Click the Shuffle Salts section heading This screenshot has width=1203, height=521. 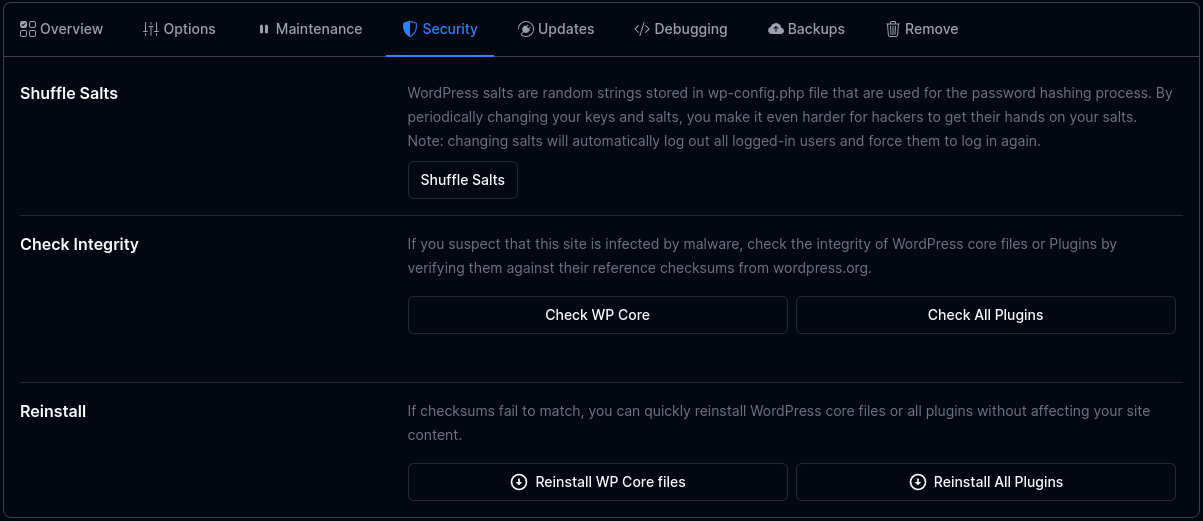coord(69,93)
